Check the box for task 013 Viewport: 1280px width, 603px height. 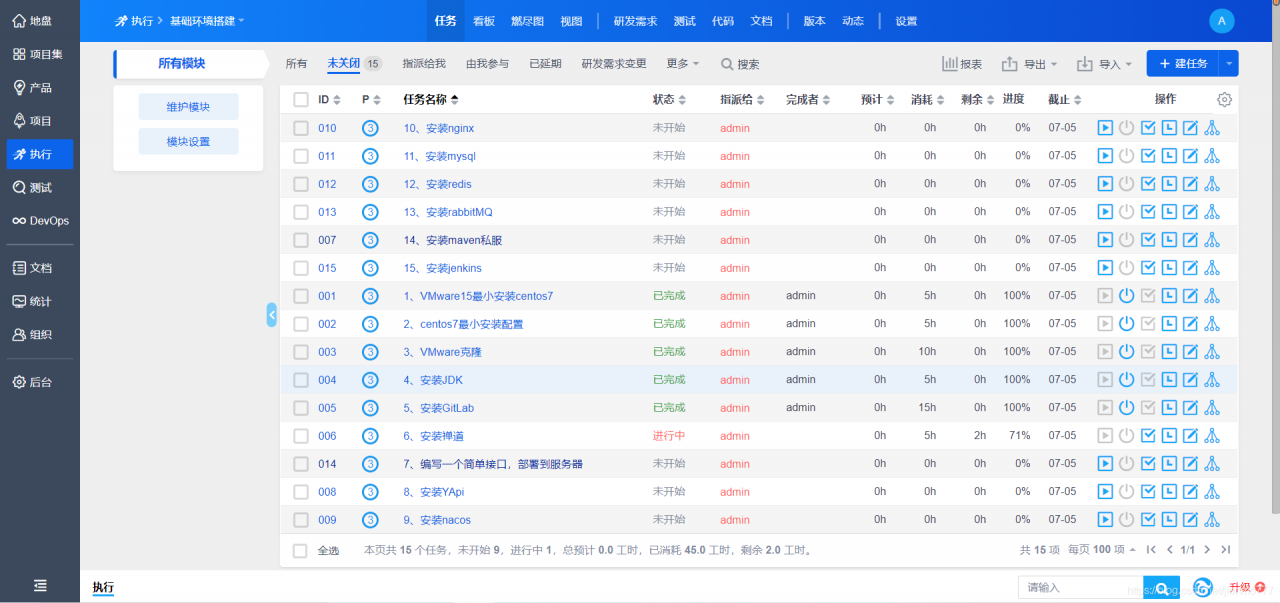(x=301, y=212)
